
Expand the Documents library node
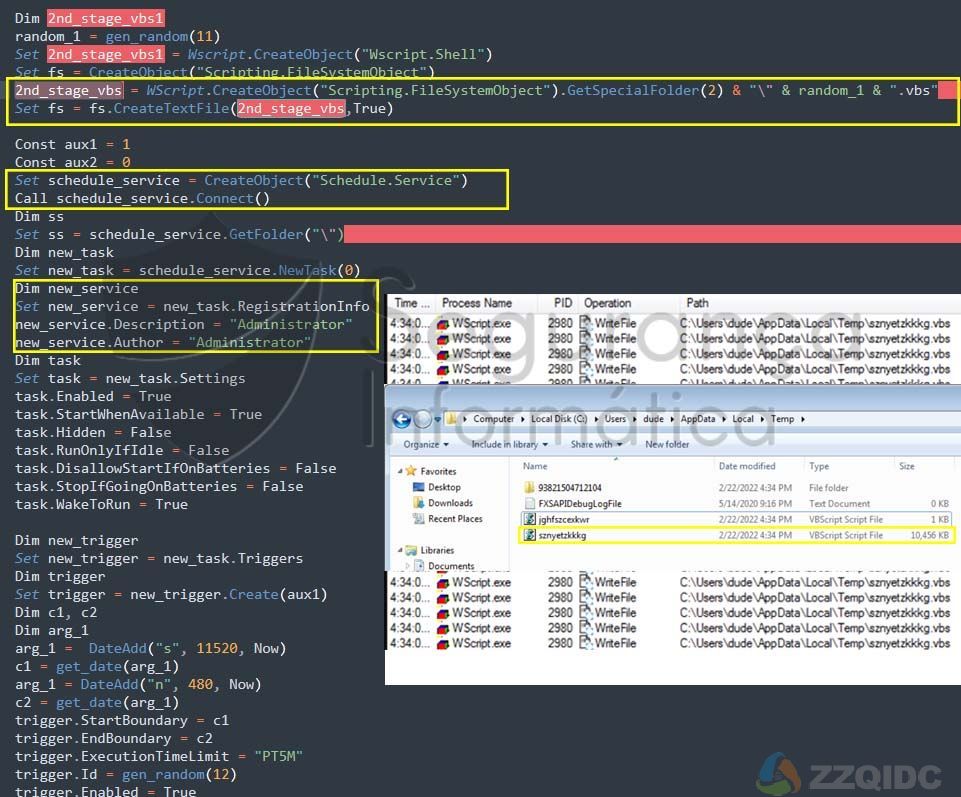(408, 566)
